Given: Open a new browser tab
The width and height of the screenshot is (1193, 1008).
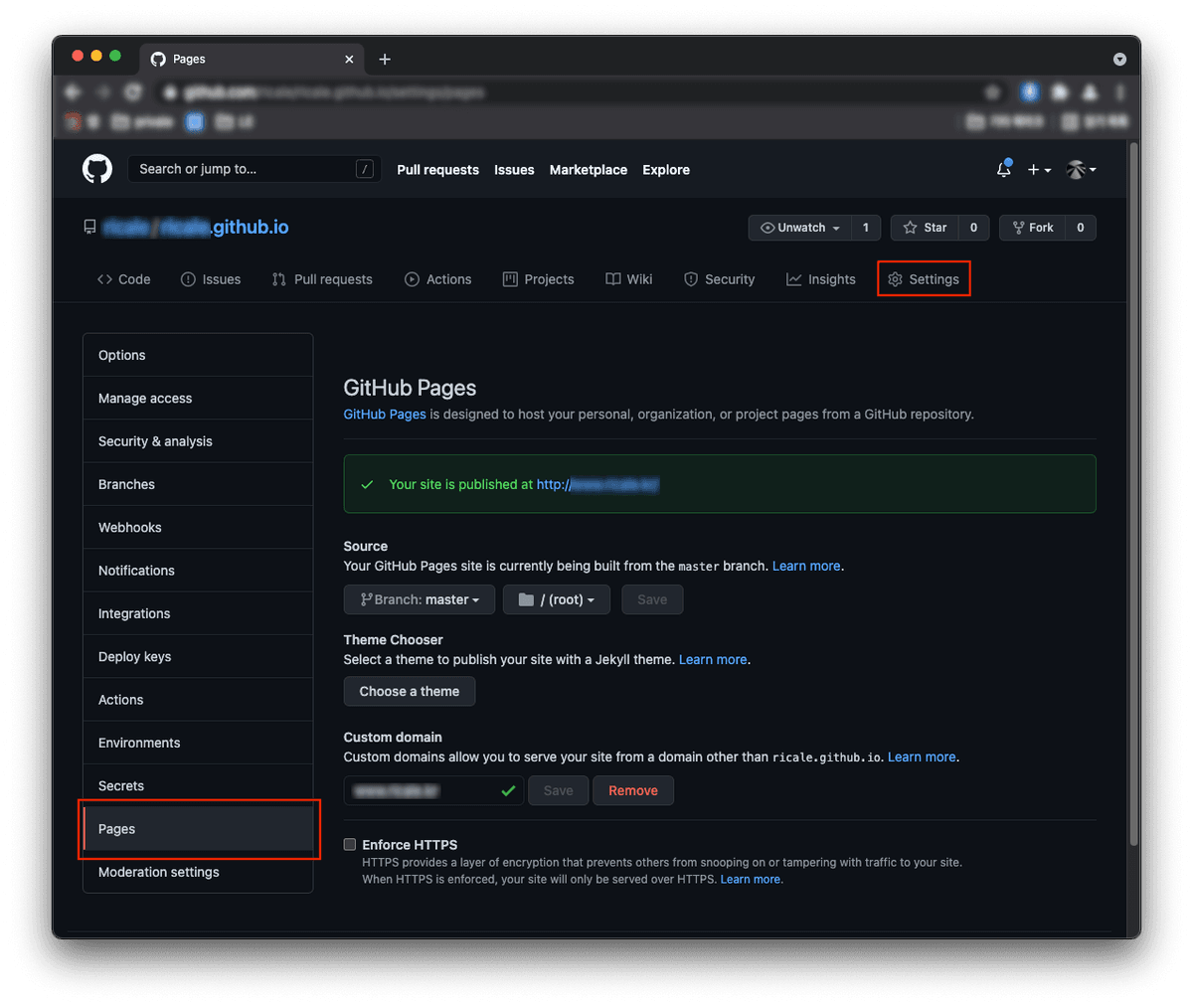Looking at the screenshot, I should (x=385, y=60).
